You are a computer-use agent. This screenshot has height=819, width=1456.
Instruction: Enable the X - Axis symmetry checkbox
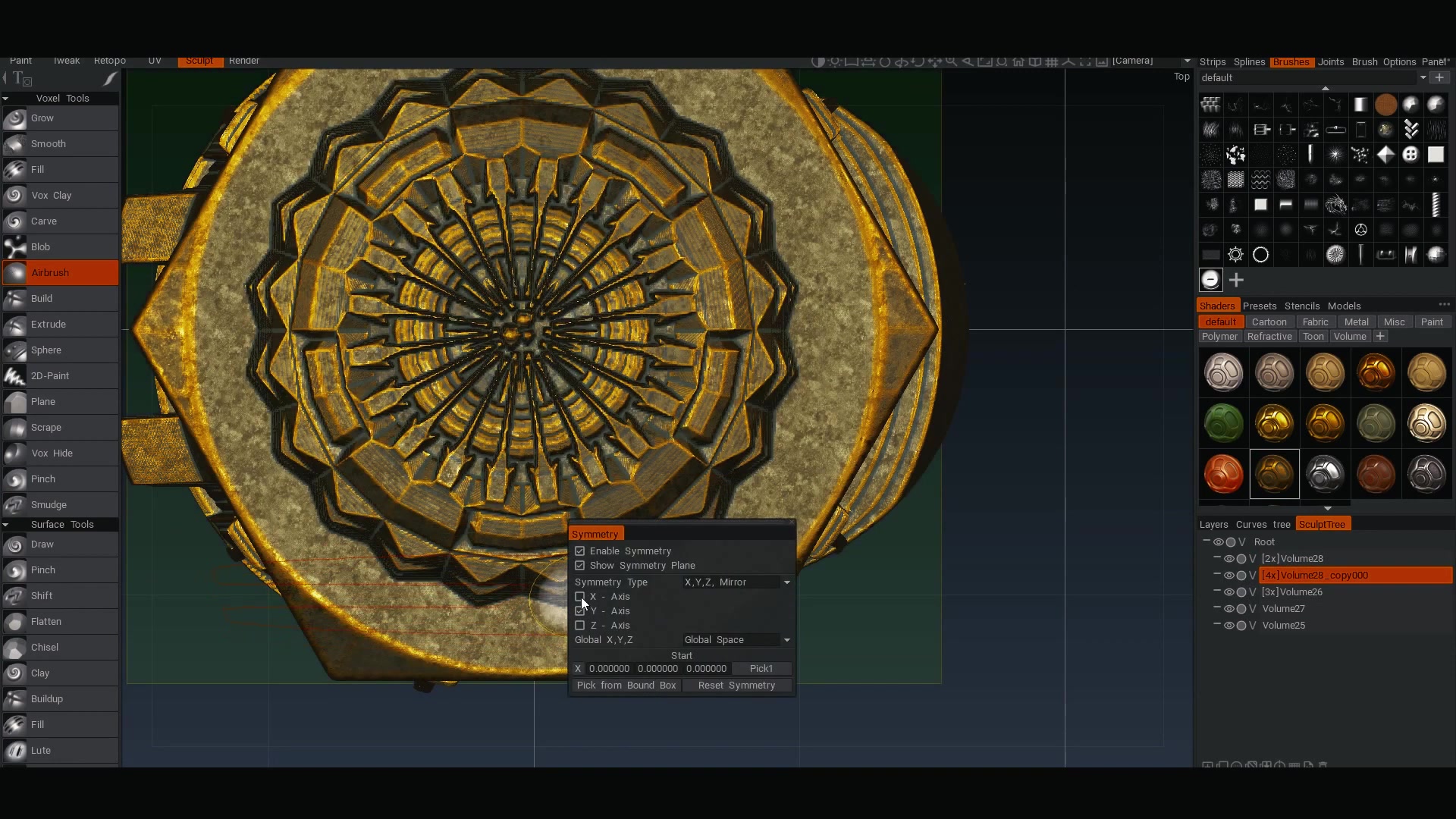click(x=580, y=597)
